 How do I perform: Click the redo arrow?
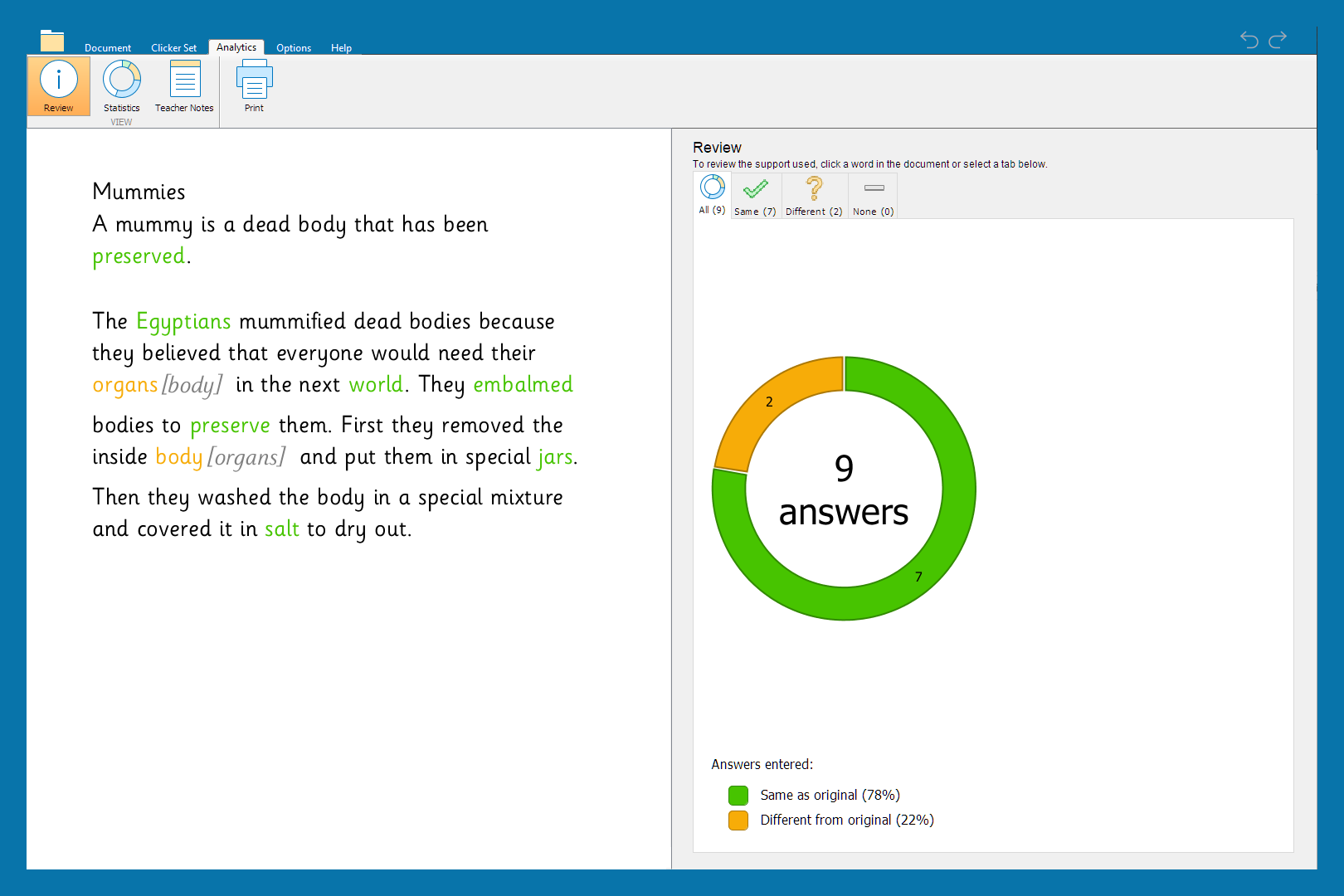1278,39
